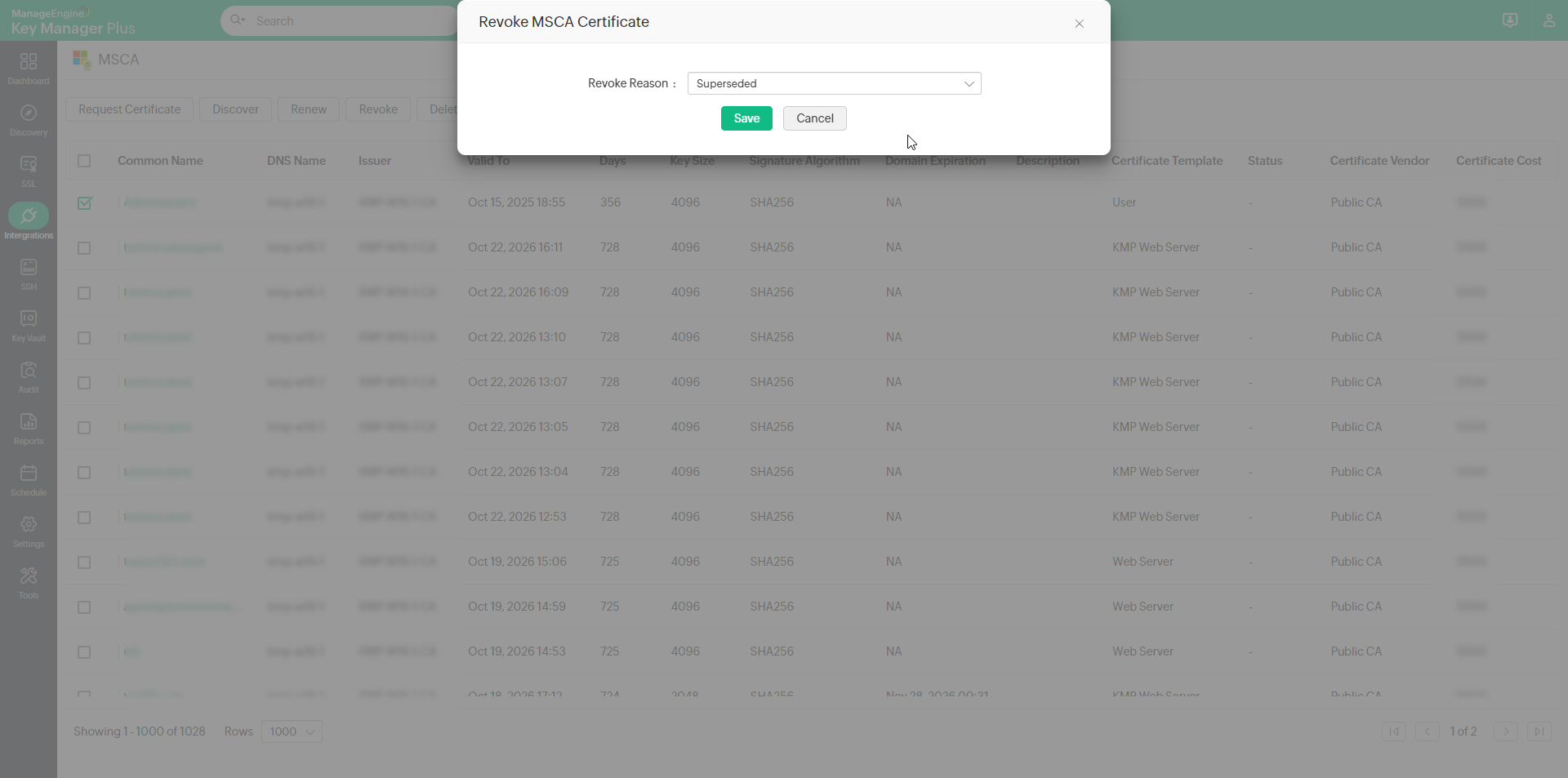Sort by the DNS Name column
The width and height of the screenshot is (1568, 778).
(x=296, y=161)
